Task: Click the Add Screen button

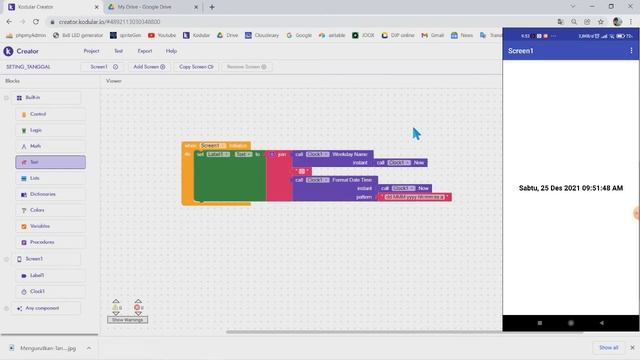Action: (149, 67)
